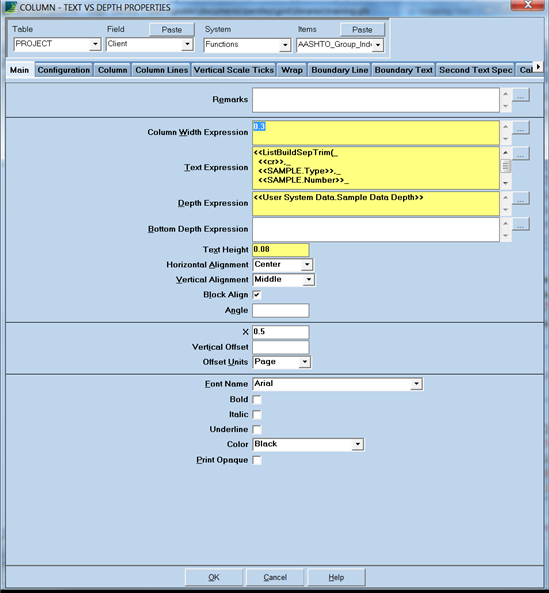Open the Font Name dropdown
This screenshot has height=593, width=549.
pyautogui.click(x=416, y=383)
